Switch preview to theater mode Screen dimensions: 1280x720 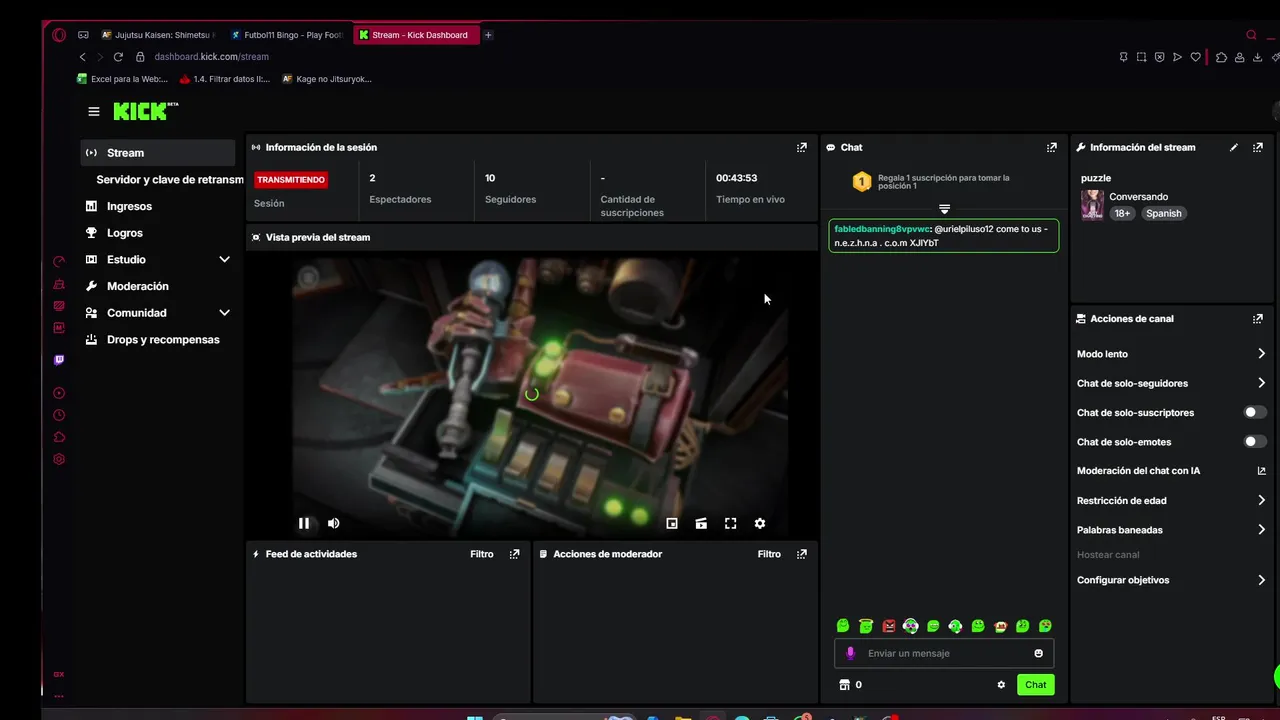click(x=701, y=523)
